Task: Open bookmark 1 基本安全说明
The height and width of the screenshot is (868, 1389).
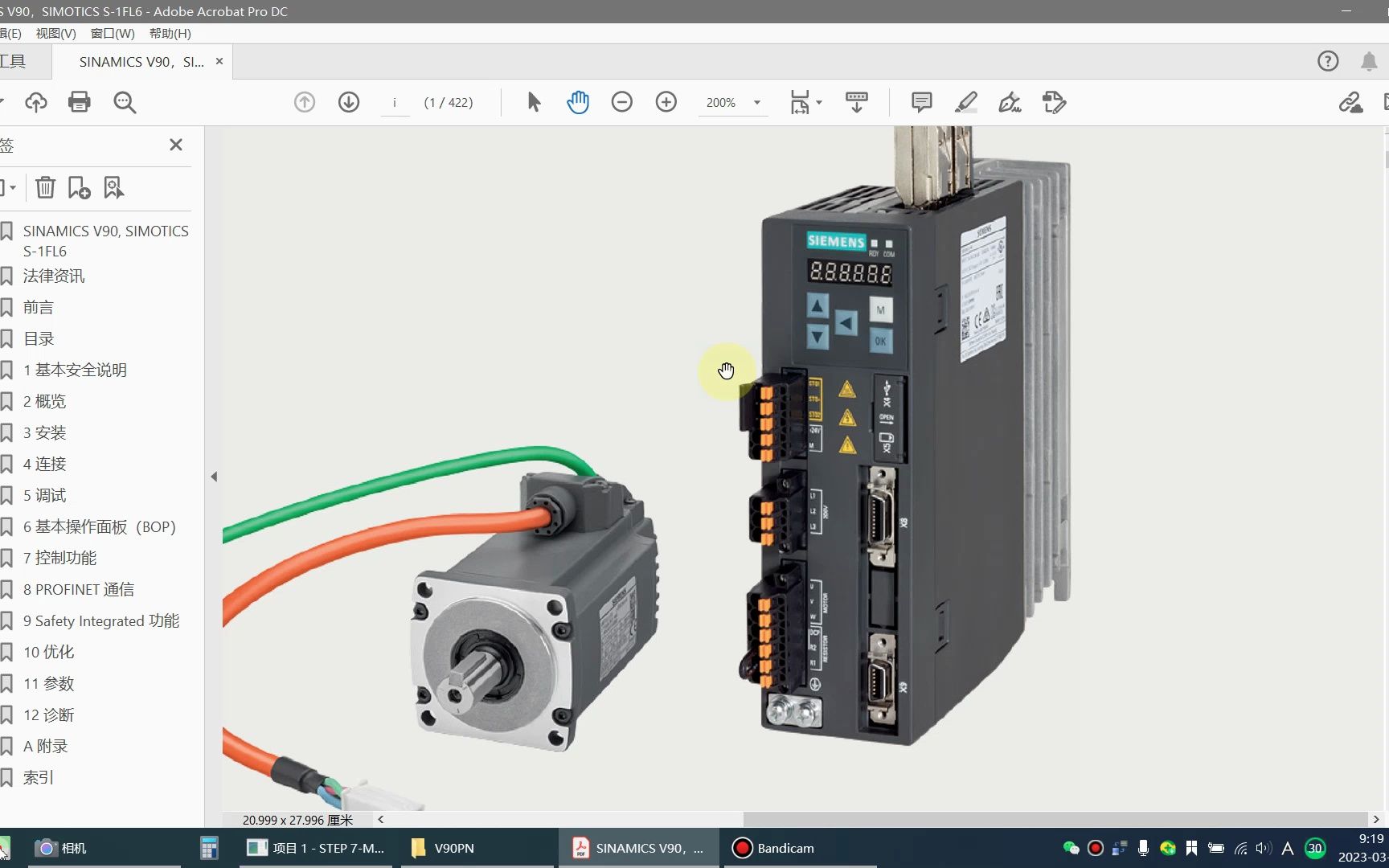Action: pyautogui.click(x=75, y=370)
